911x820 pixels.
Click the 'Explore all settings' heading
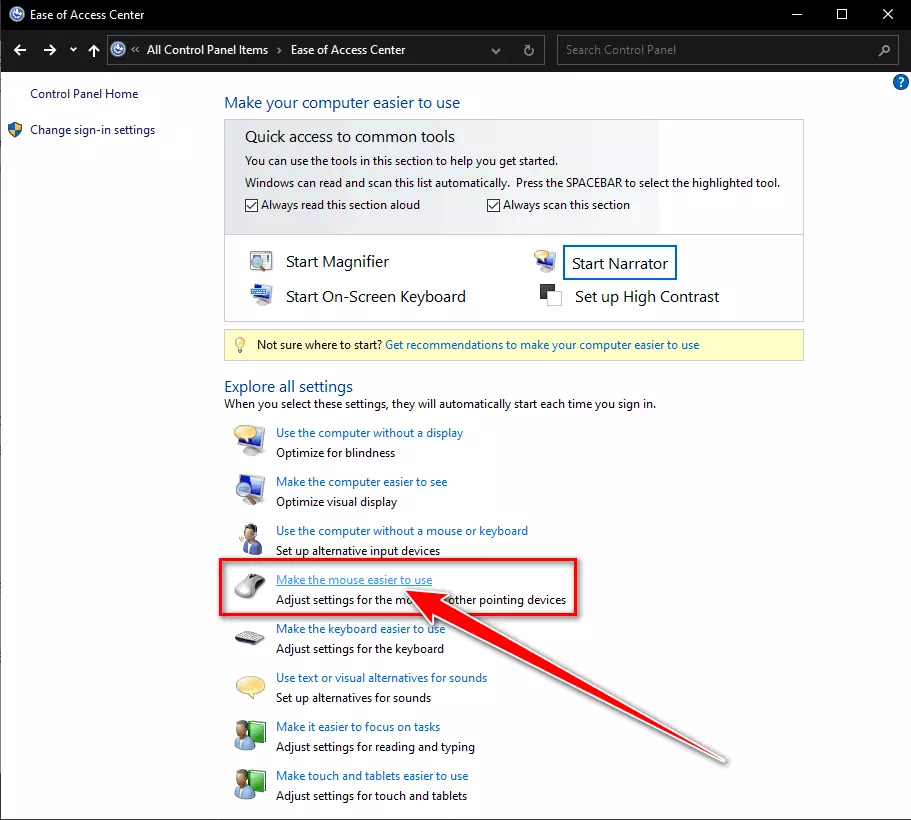(288, 386)
